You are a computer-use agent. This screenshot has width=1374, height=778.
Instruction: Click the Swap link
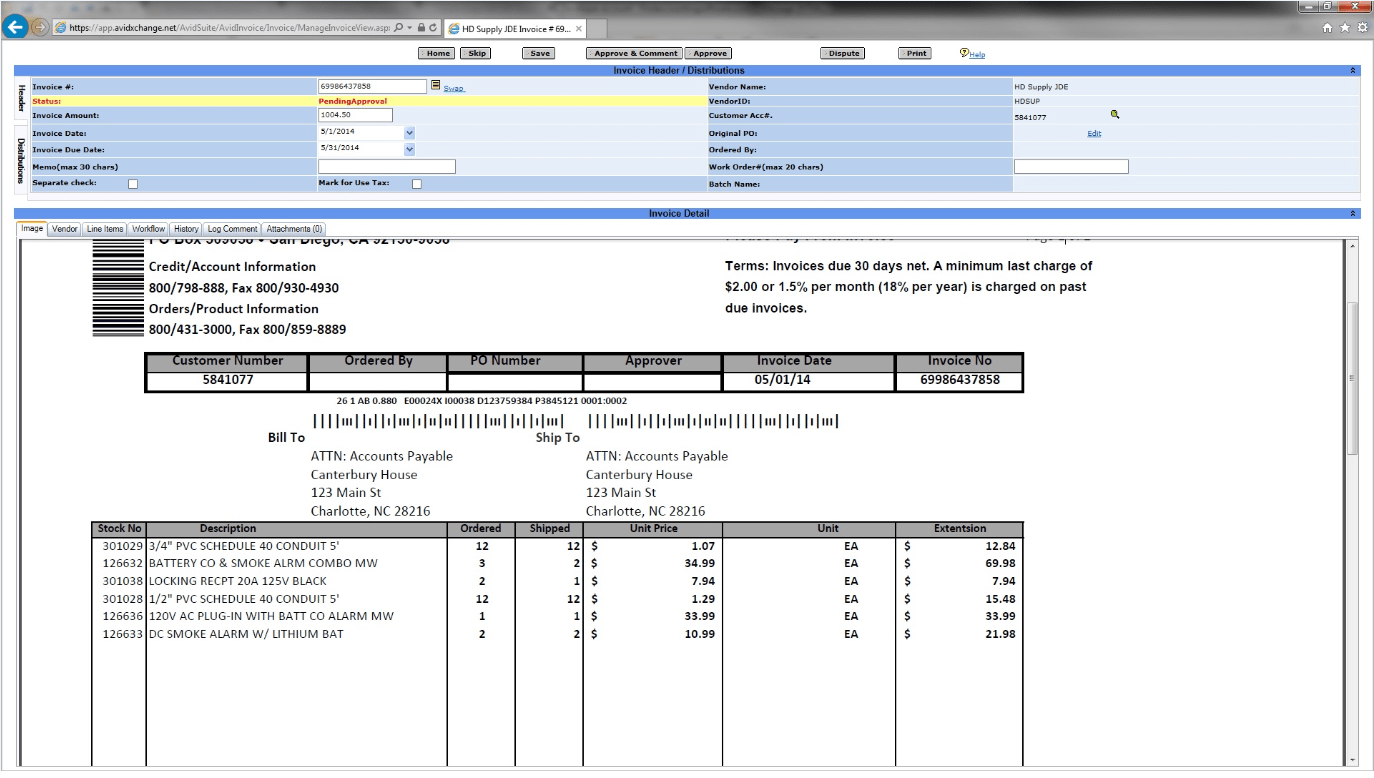[x=454, y=88]
